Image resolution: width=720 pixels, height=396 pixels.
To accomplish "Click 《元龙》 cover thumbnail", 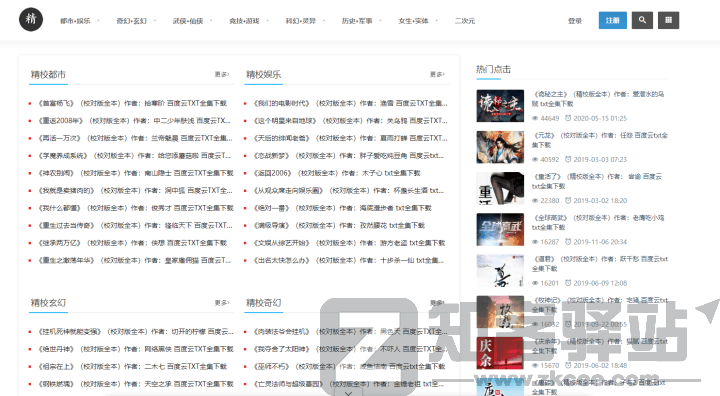I will (500, 147).
